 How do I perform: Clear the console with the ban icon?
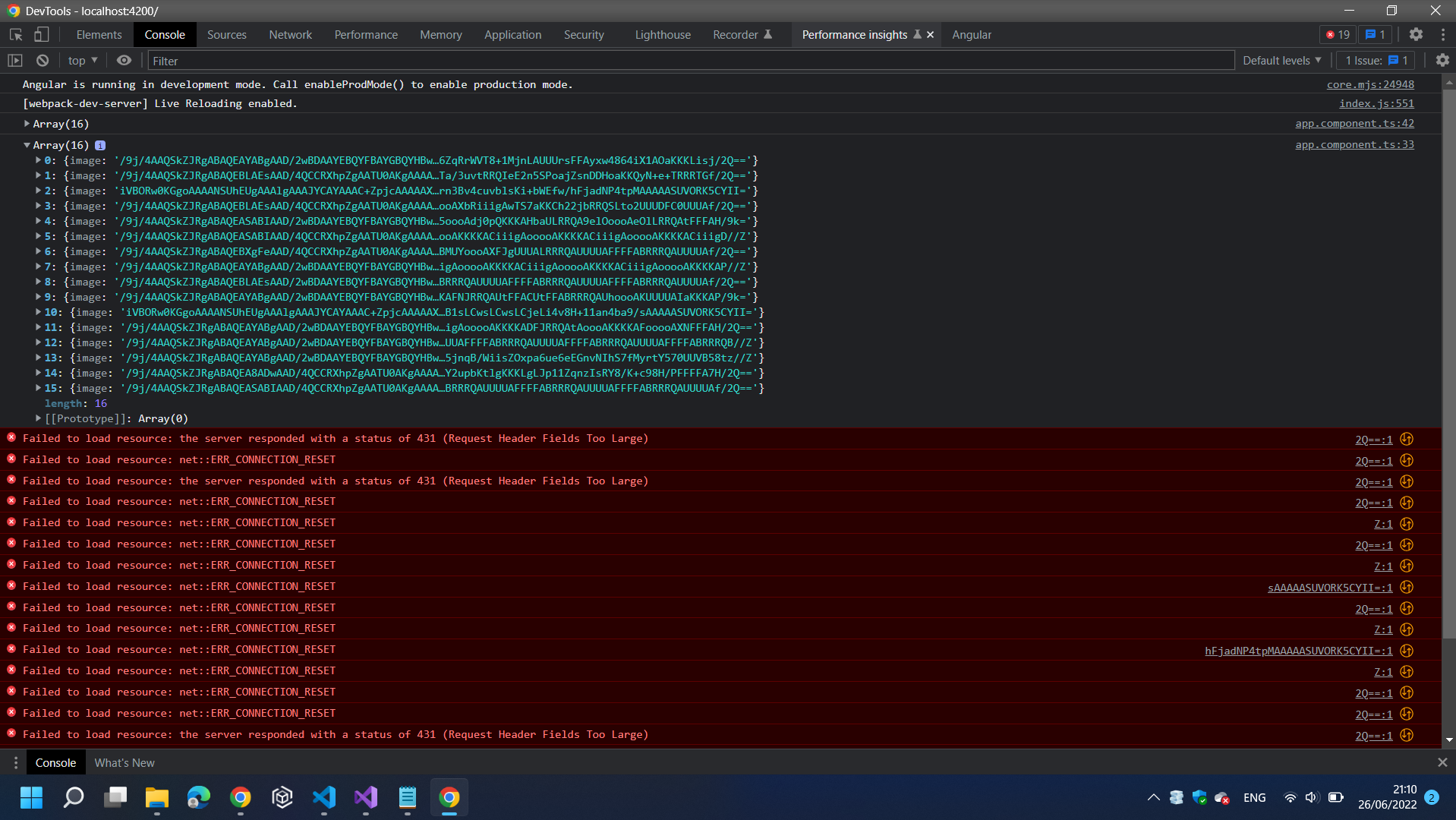point(43,61)
